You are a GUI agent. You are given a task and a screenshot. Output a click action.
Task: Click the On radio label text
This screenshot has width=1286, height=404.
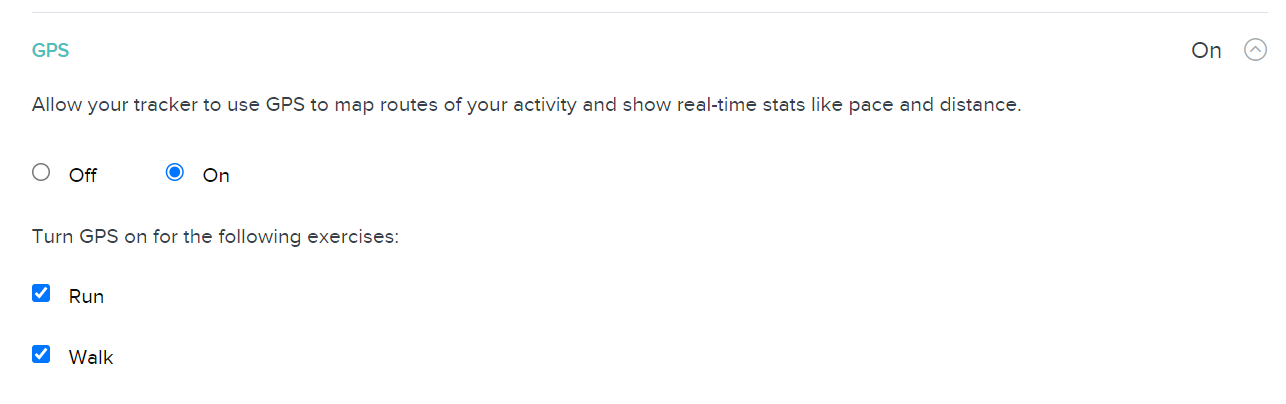click(x=216, y=176)
